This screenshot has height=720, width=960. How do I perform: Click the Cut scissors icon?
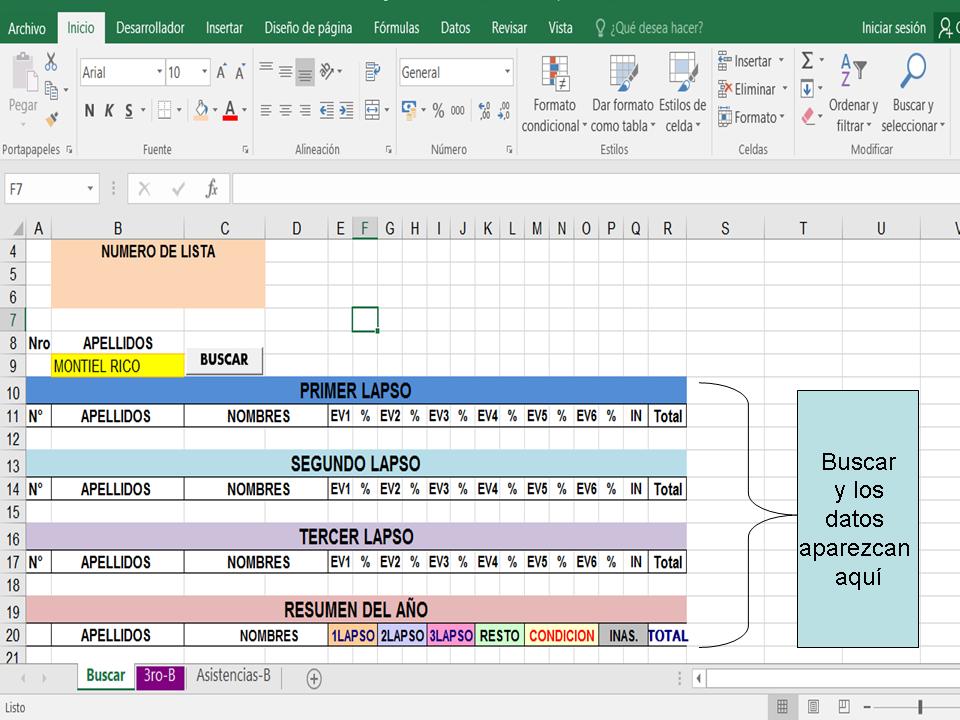click(51, 61)
